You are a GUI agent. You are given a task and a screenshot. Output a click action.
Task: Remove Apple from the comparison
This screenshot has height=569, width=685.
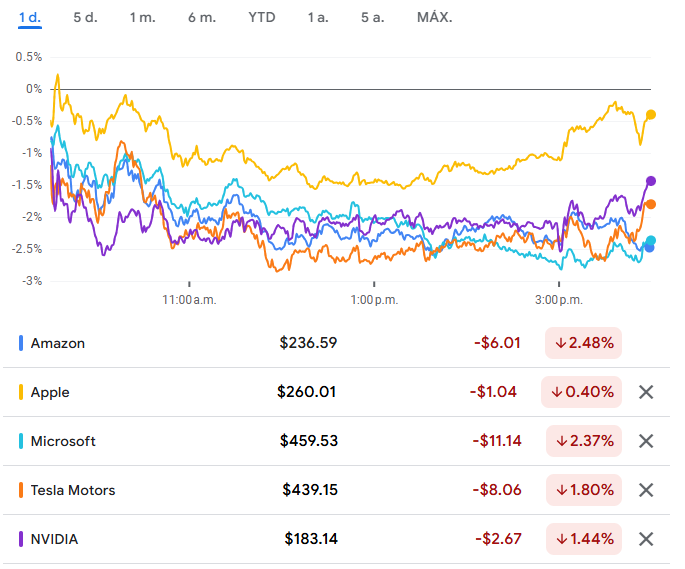point(646,392)
